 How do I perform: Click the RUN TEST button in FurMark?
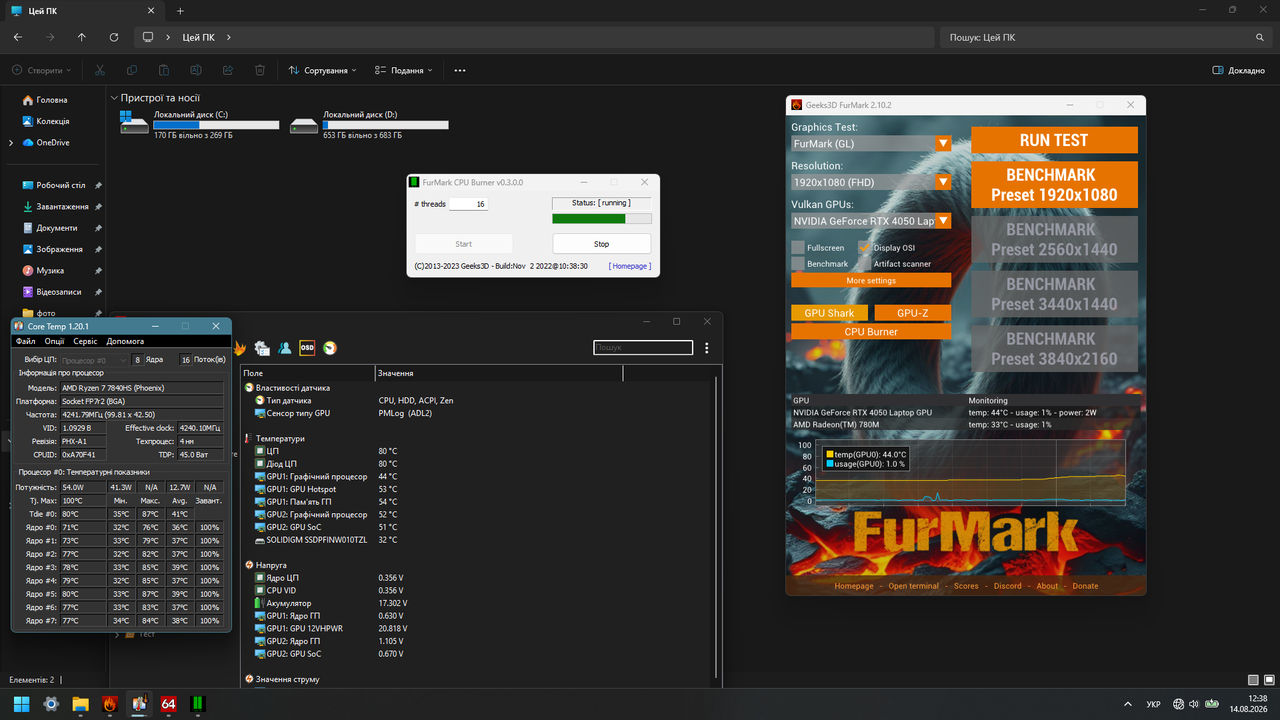coord(1054,141)
